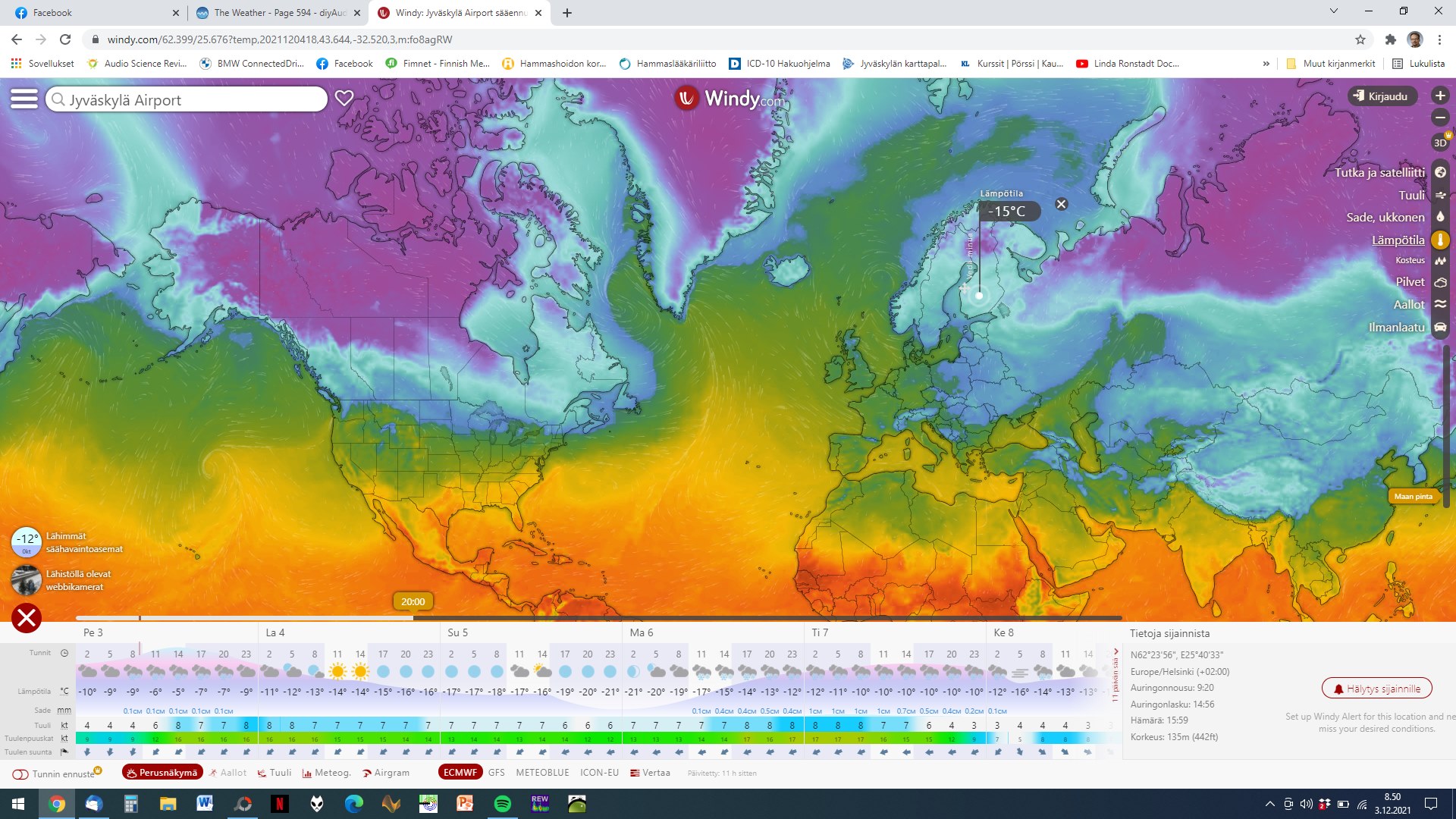Select the Kosteus humidity layer icon
This screenshot has height=819, width=1456.
pos(1439,260)
